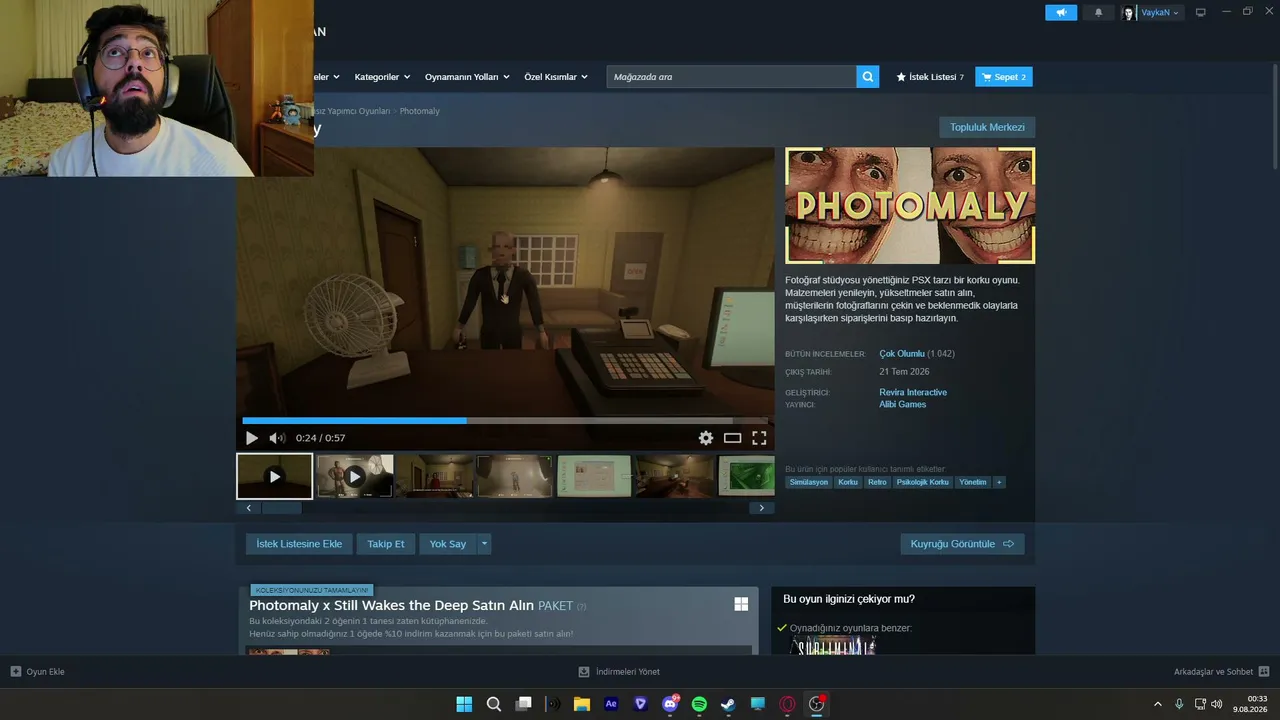This screenshot has width=1280, height=720.
Task: Select the Simülasyon tag
Action: coord(809,482)
